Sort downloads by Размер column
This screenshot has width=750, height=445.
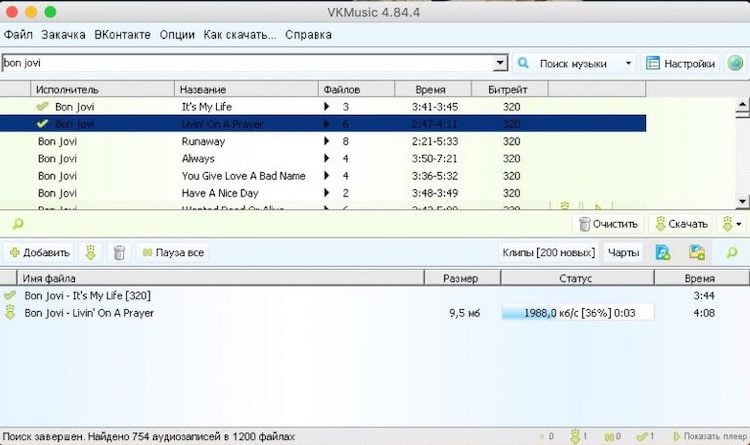click(462, 278)
